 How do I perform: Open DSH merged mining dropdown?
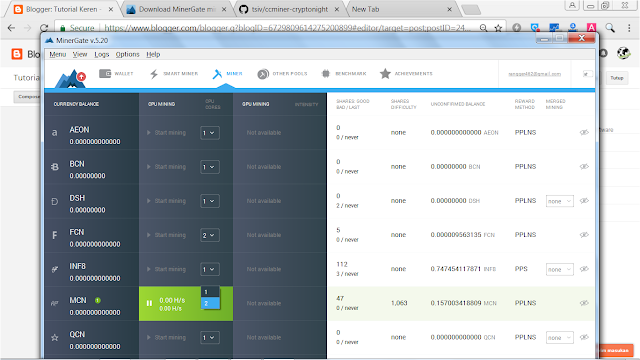click(560, 201)
